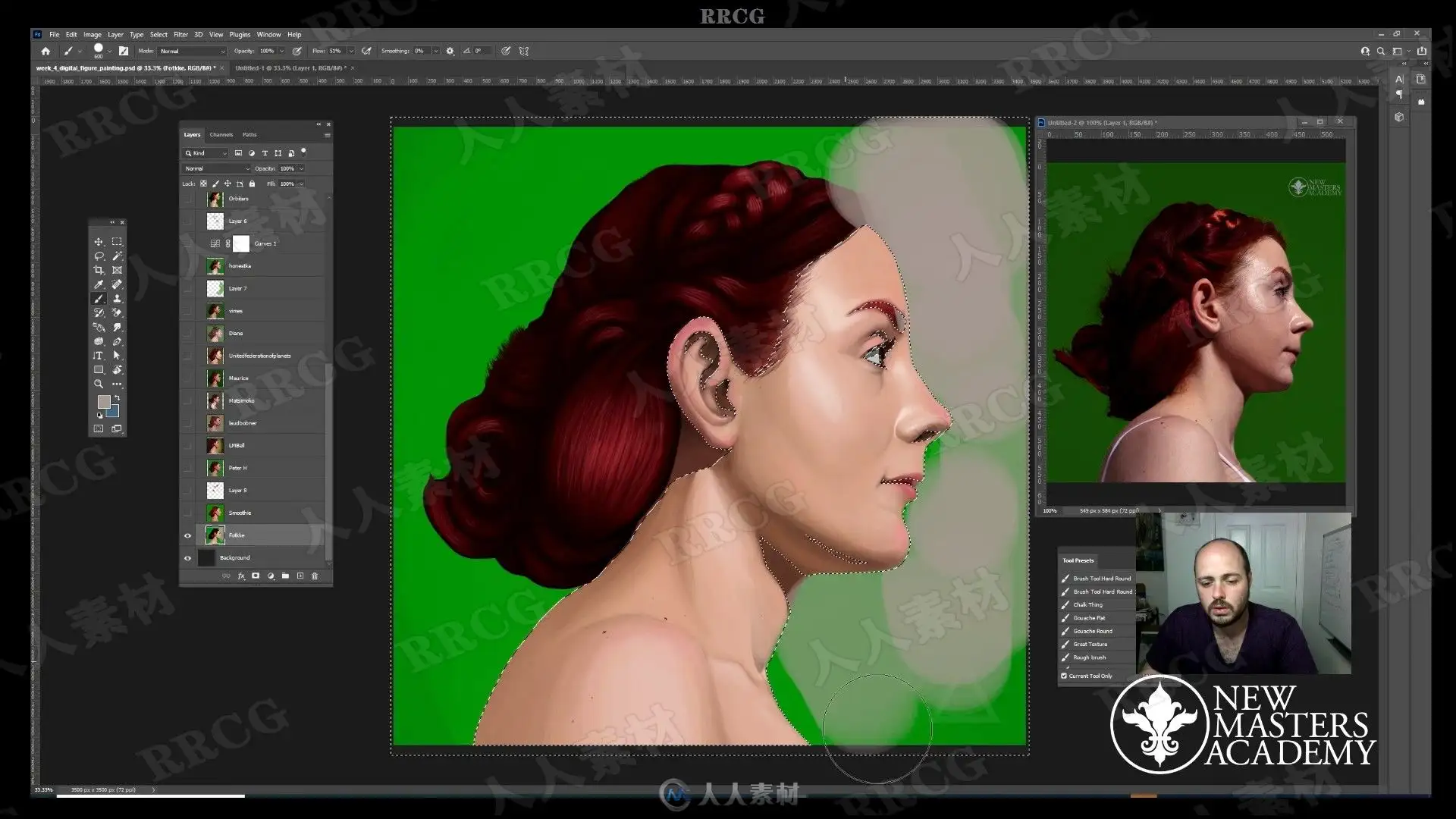
Task: Select the Clone Stamp tool
Action: (x=117, y=299)
